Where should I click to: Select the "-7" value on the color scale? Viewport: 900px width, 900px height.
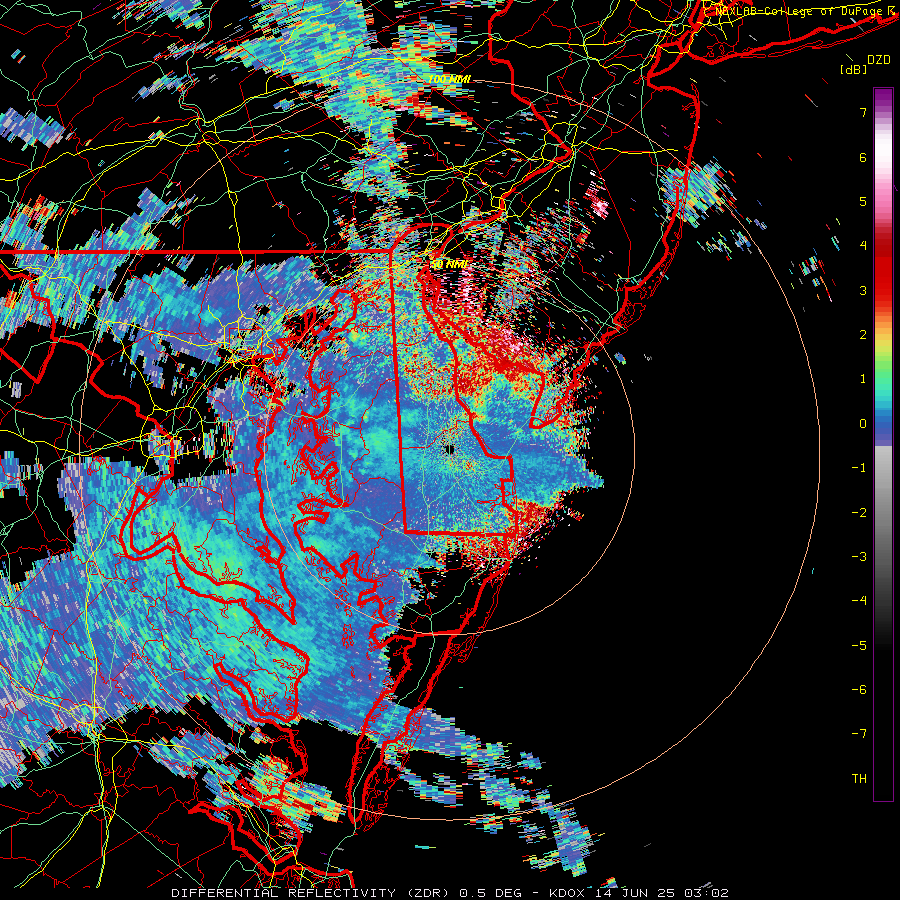[859, 734]
